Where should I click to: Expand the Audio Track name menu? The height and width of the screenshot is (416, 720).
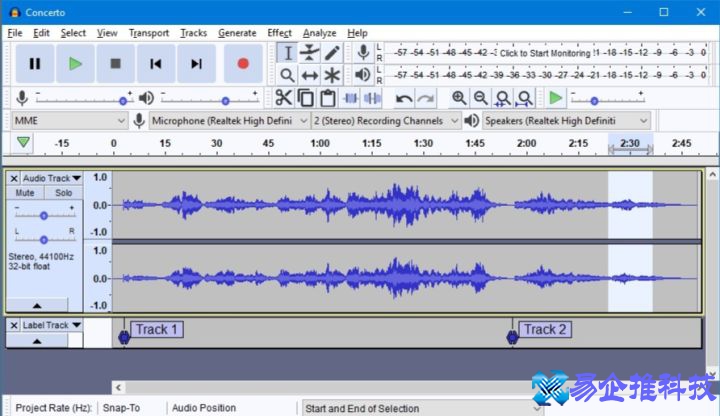[51, 178]
